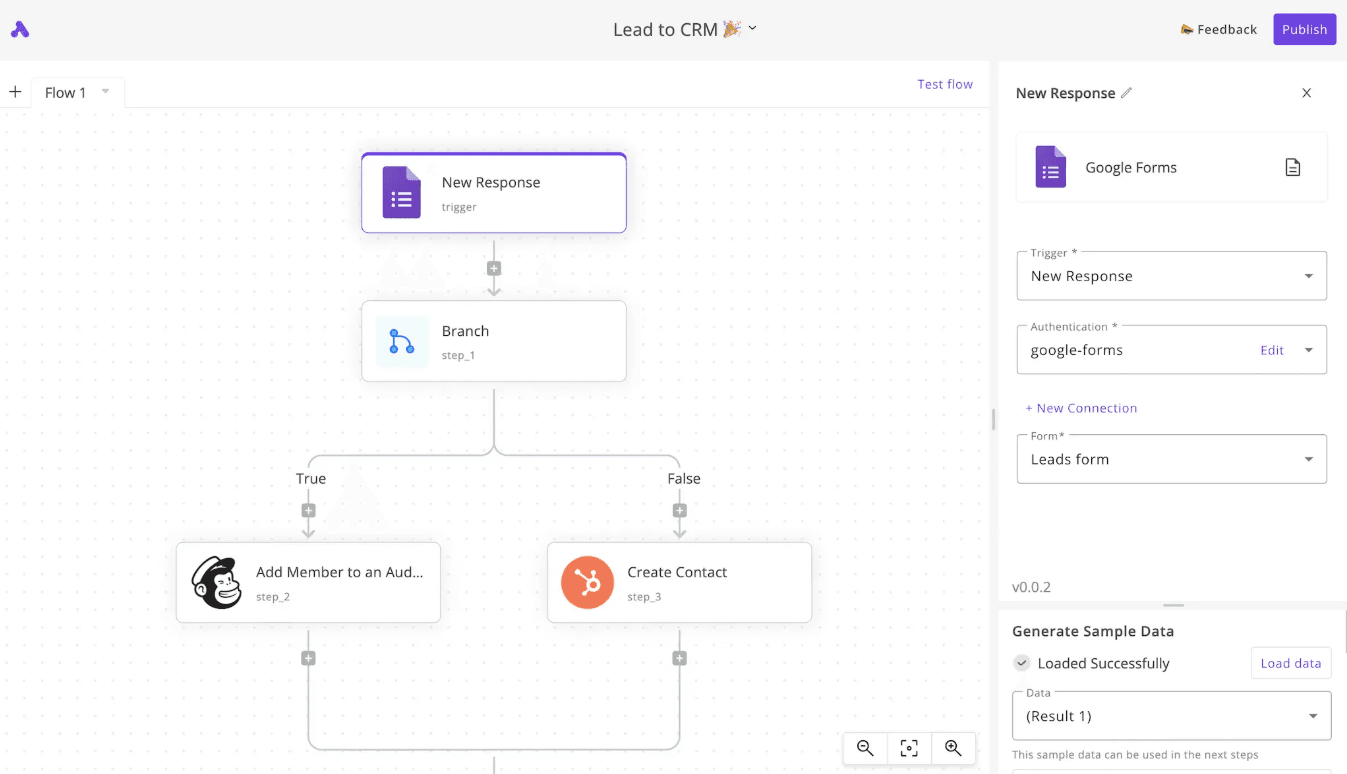
Task: Click the zoom-out icon on the canvas
Action: pyautogui.click(x=864, y=748)
